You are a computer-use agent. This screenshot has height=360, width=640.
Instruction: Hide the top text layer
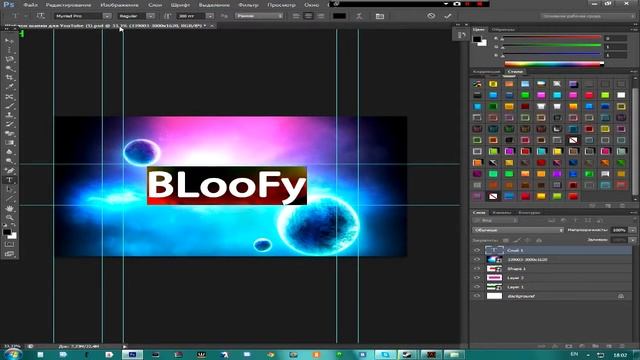[x=477, y=250]
